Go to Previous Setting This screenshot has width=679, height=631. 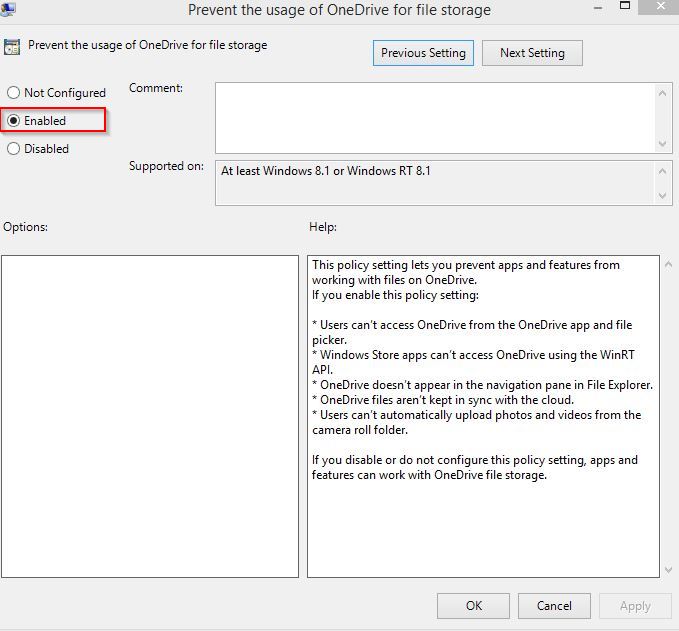(x=423, y=53)
